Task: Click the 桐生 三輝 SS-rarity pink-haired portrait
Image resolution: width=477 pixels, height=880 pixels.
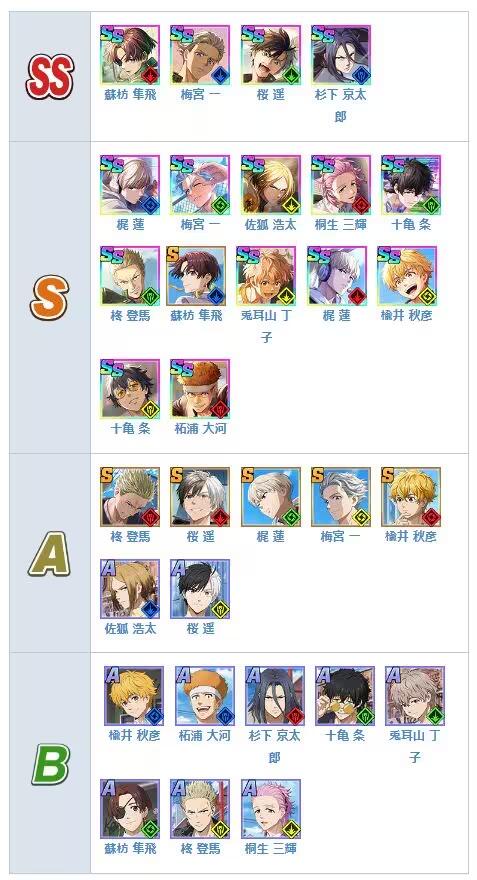Action: [341, 185]
